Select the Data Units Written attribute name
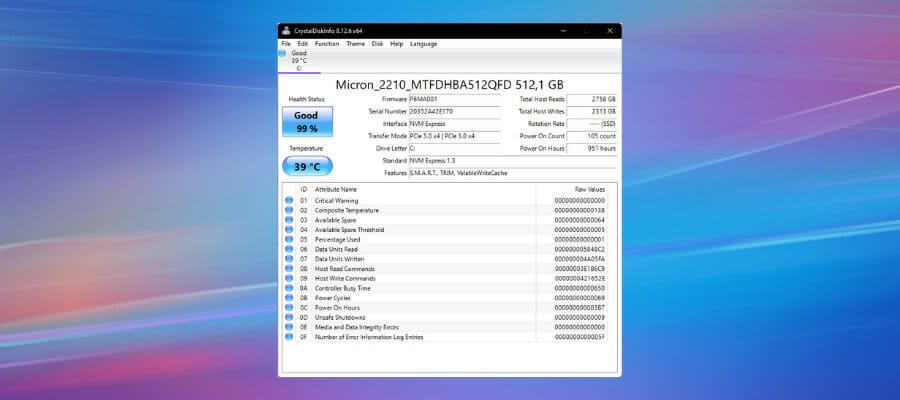 coord(339,259)
